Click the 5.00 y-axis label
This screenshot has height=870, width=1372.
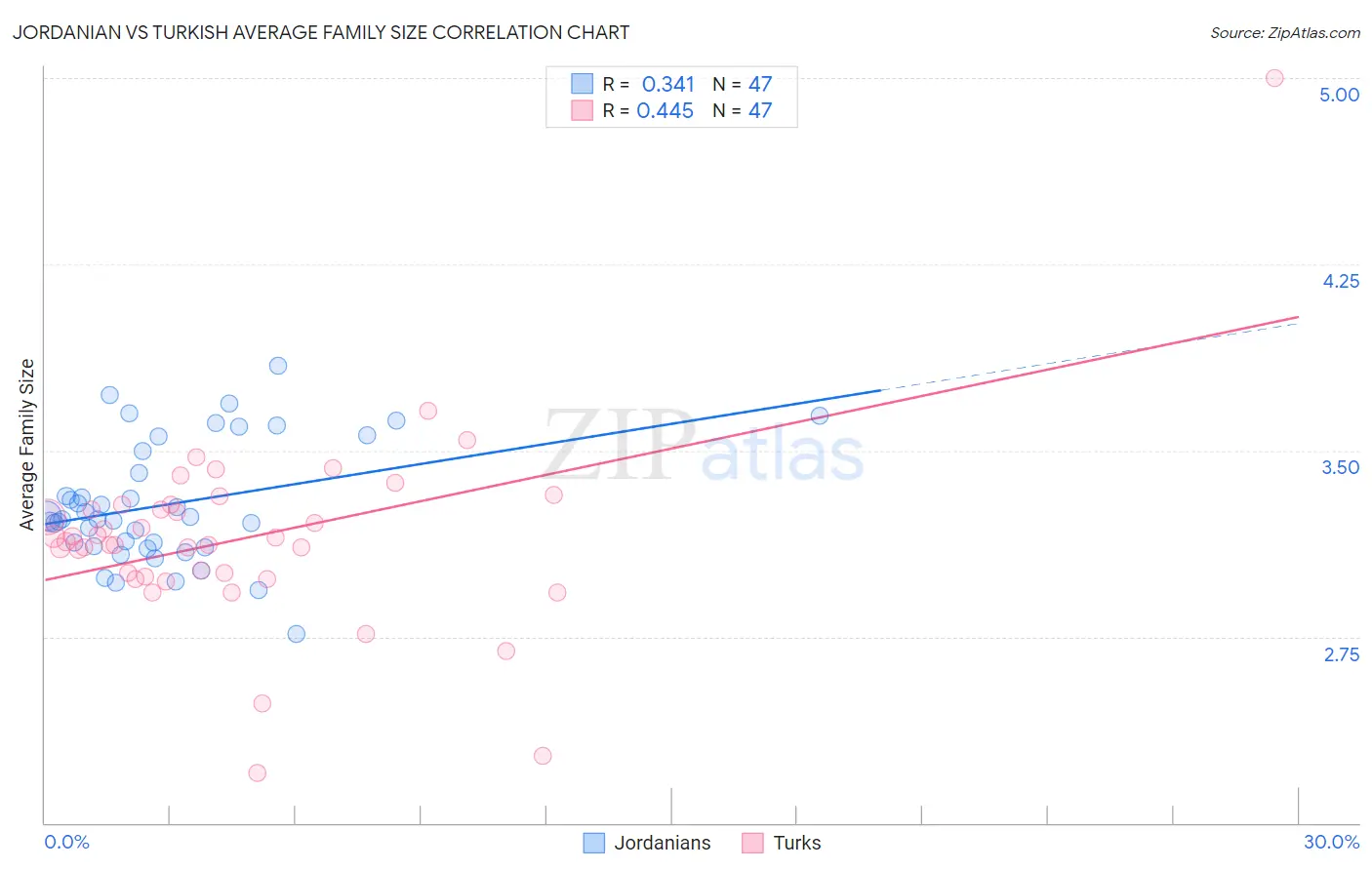[x=1339, y=95]
